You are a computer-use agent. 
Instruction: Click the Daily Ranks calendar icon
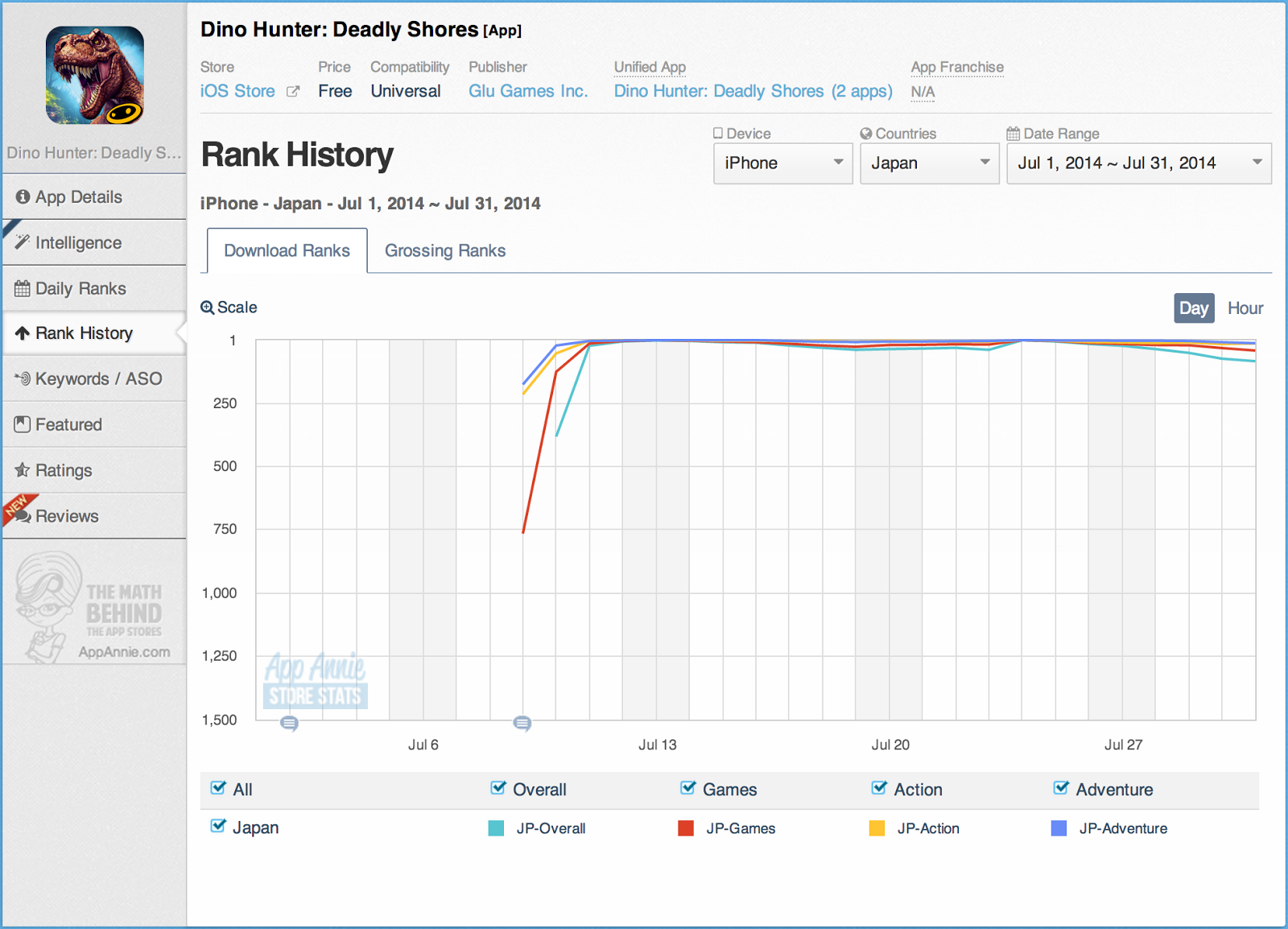[x=23, y=288]
